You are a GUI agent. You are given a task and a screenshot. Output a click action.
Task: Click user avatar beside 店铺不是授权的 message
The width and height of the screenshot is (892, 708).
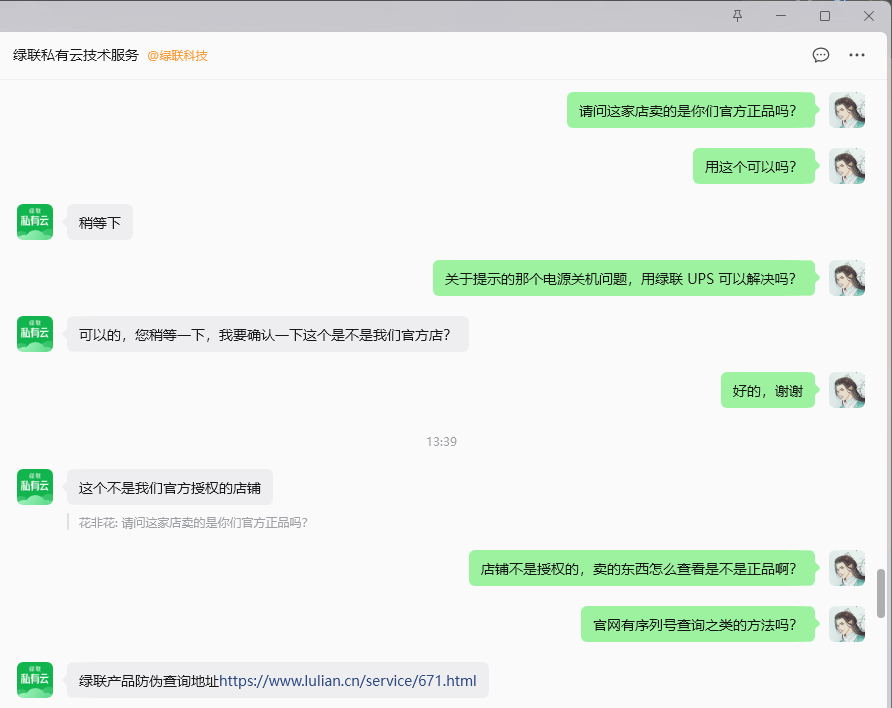(x=846, y=568)
